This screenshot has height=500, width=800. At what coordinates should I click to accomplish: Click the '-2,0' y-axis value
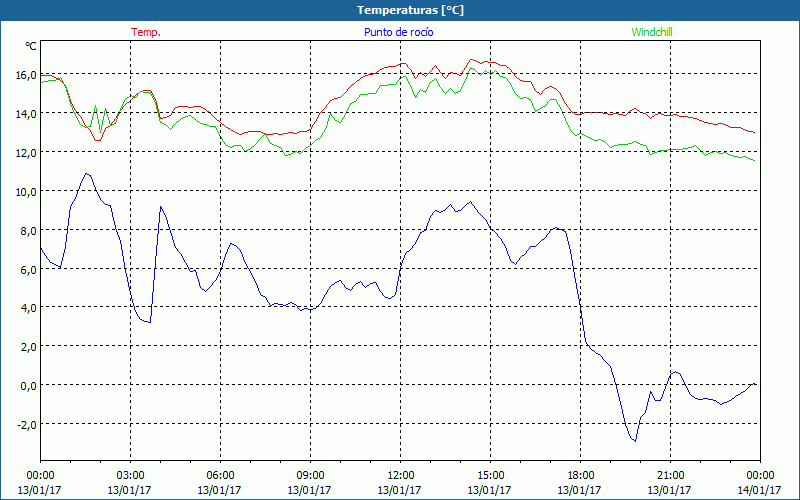point(28,424)
